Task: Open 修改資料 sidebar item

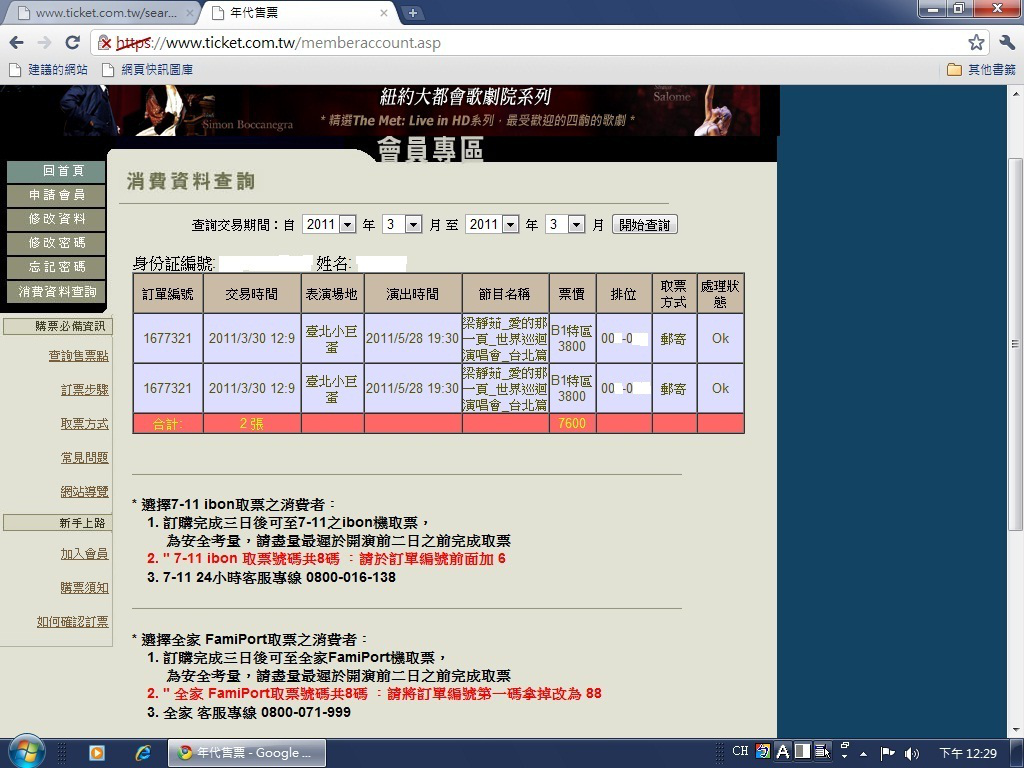Action: pos(56,219)
